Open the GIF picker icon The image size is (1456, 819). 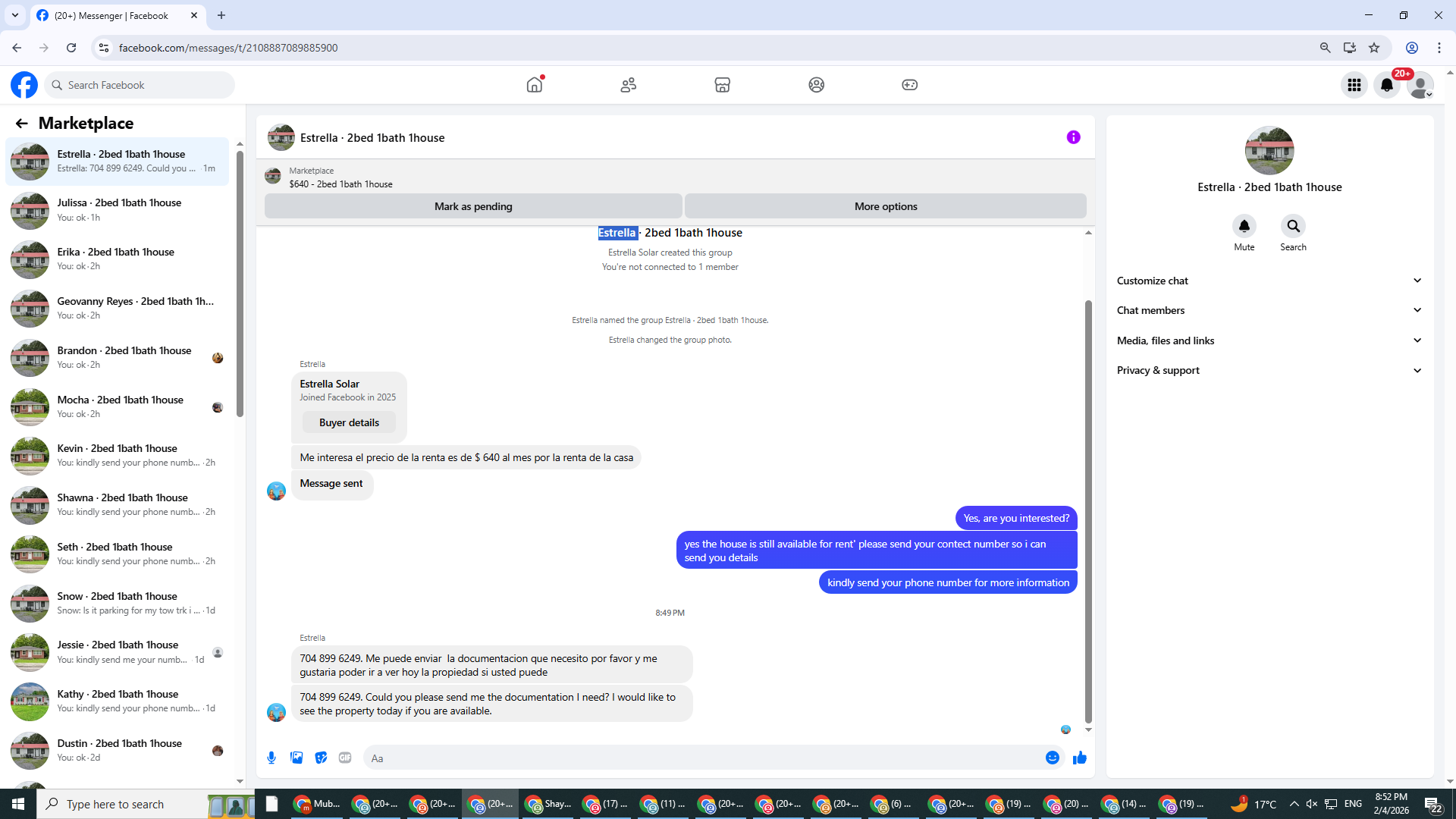[x=345, y=758]
